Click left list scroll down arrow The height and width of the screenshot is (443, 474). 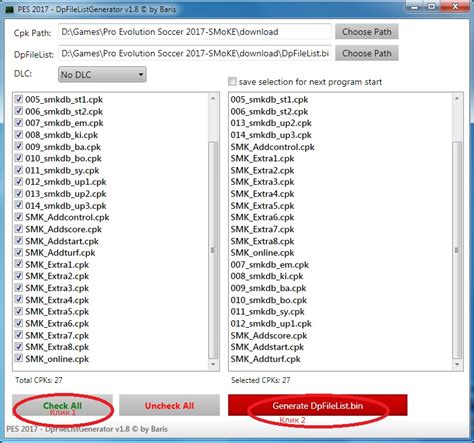point(213,364)
